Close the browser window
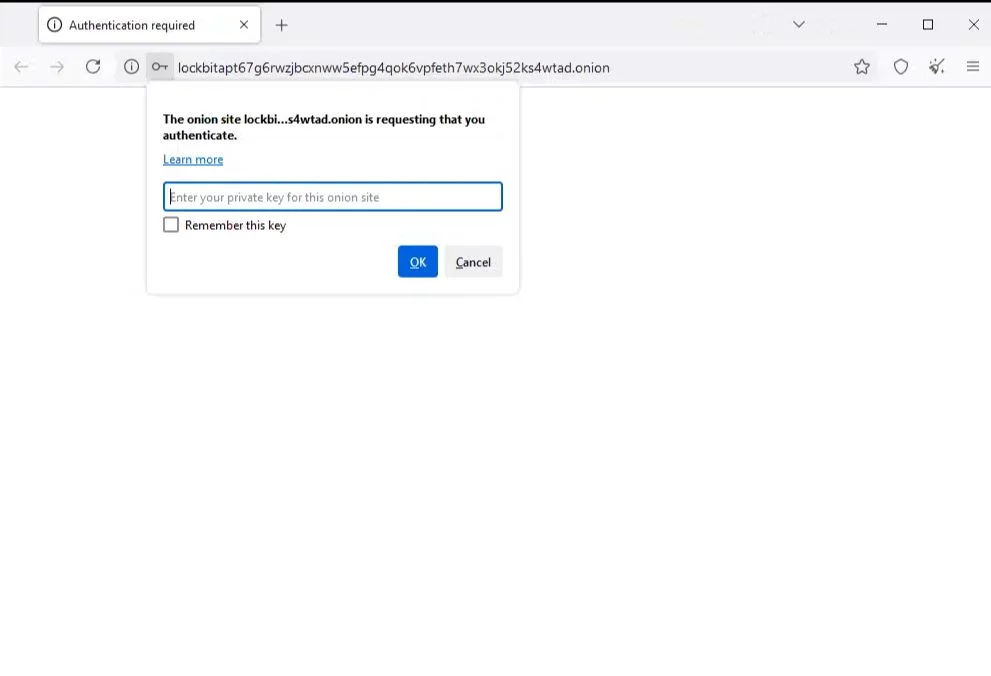The image size is (991, 676). click(x=973, y=25)
